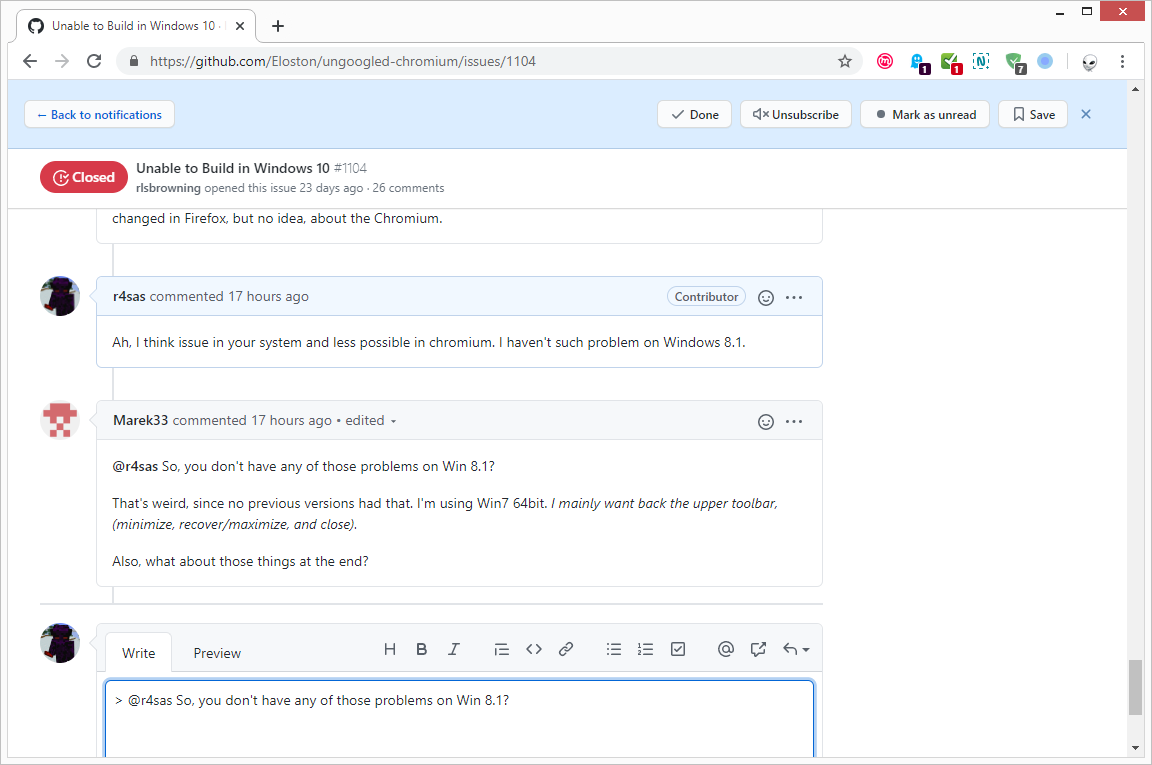Image resolution: width=1152 pixels, height=765 pixels.
Task: Open the Chrome three-dot menu
Action: [x=1122, y=62]
